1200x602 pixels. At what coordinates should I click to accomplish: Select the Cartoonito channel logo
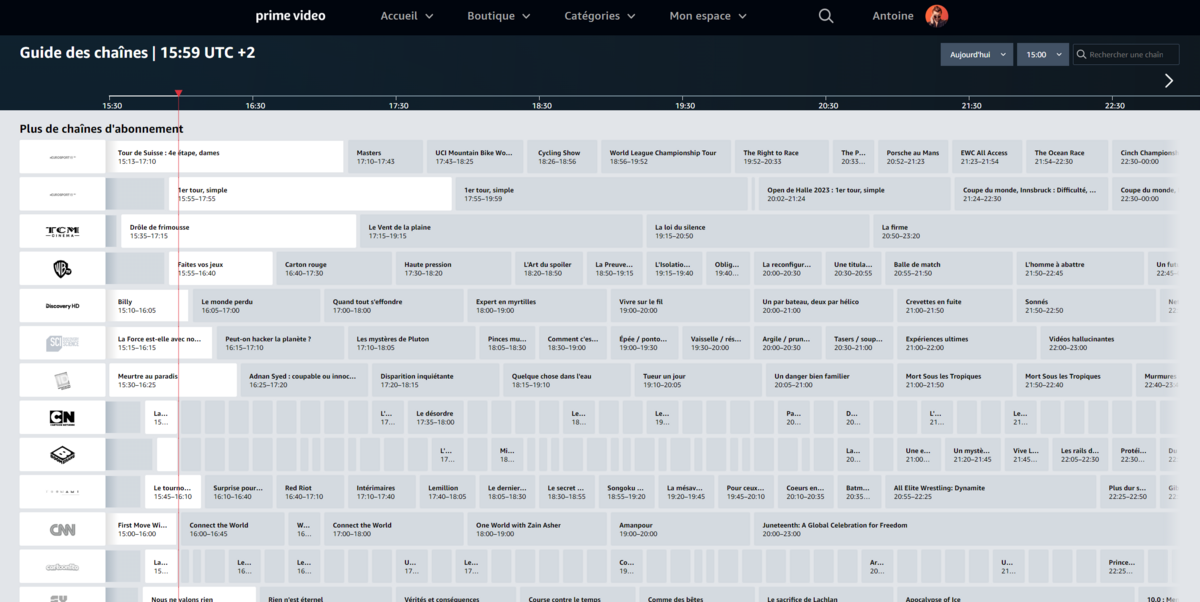point(62,566)
